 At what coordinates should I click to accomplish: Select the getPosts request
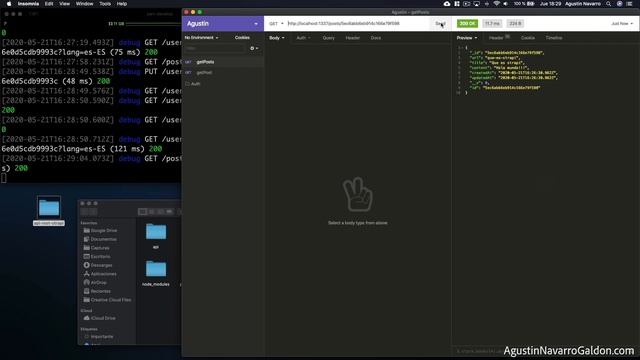(x=223, y=62)
